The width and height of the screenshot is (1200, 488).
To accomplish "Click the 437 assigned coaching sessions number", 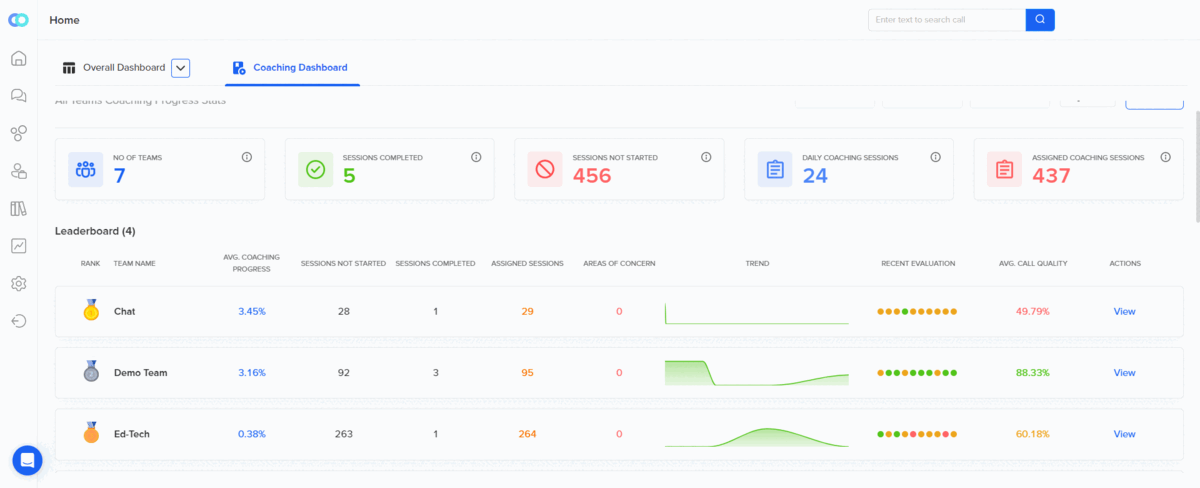I will (x=1052, y=176).
